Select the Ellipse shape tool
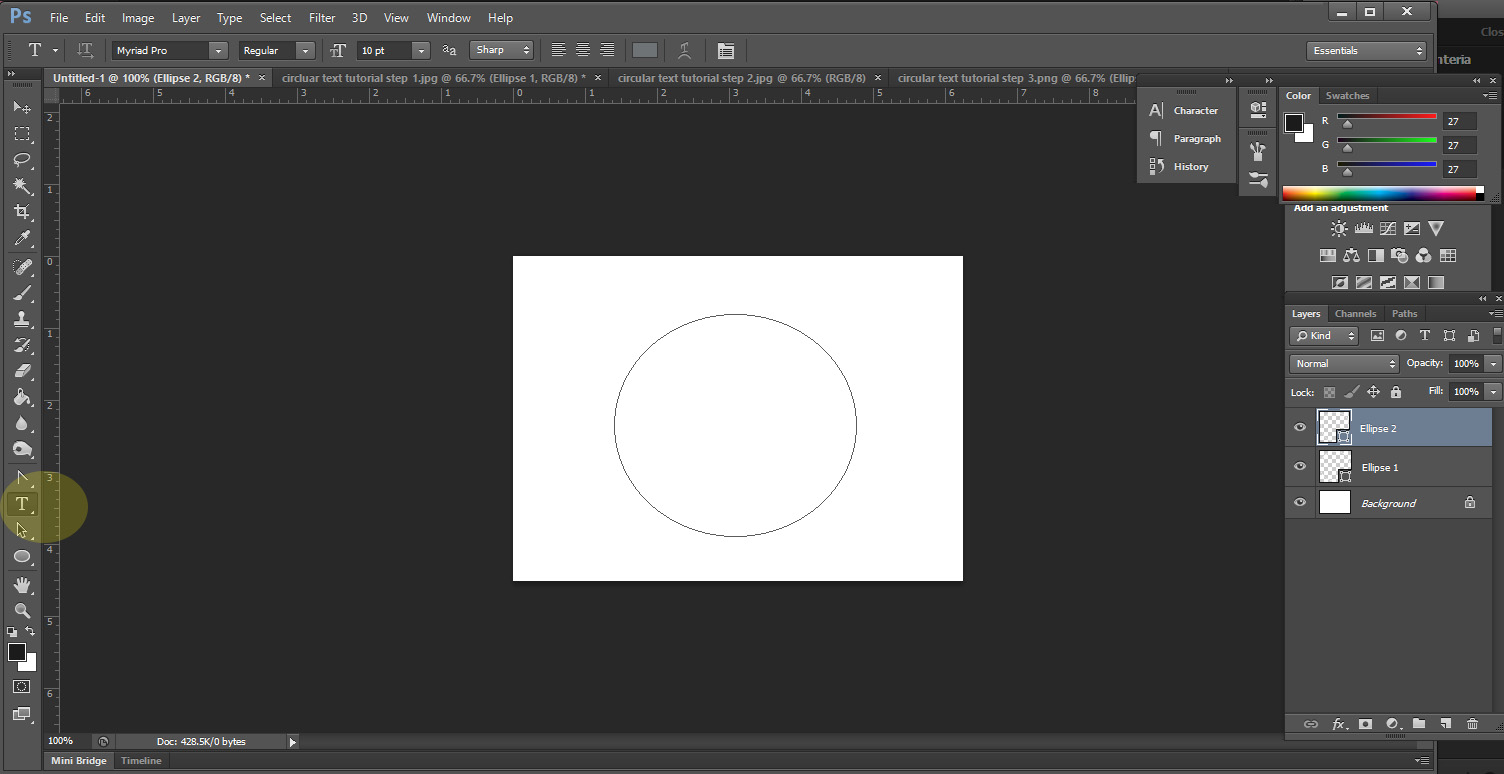The image size is (1504, 774). coord(21,557)
